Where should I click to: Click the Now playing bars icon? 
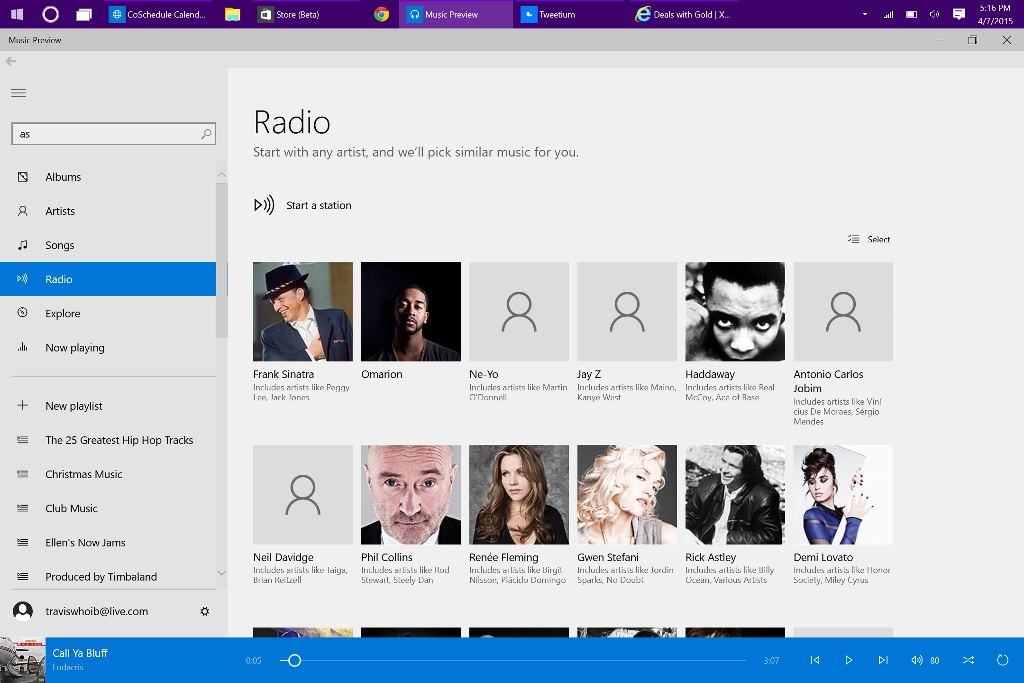(x=23, y=347)
